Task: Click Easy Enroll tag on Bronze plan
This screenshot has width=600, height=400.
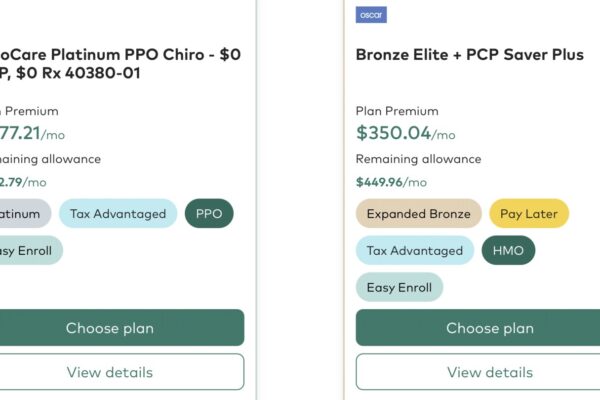Action: click(399, 287)
